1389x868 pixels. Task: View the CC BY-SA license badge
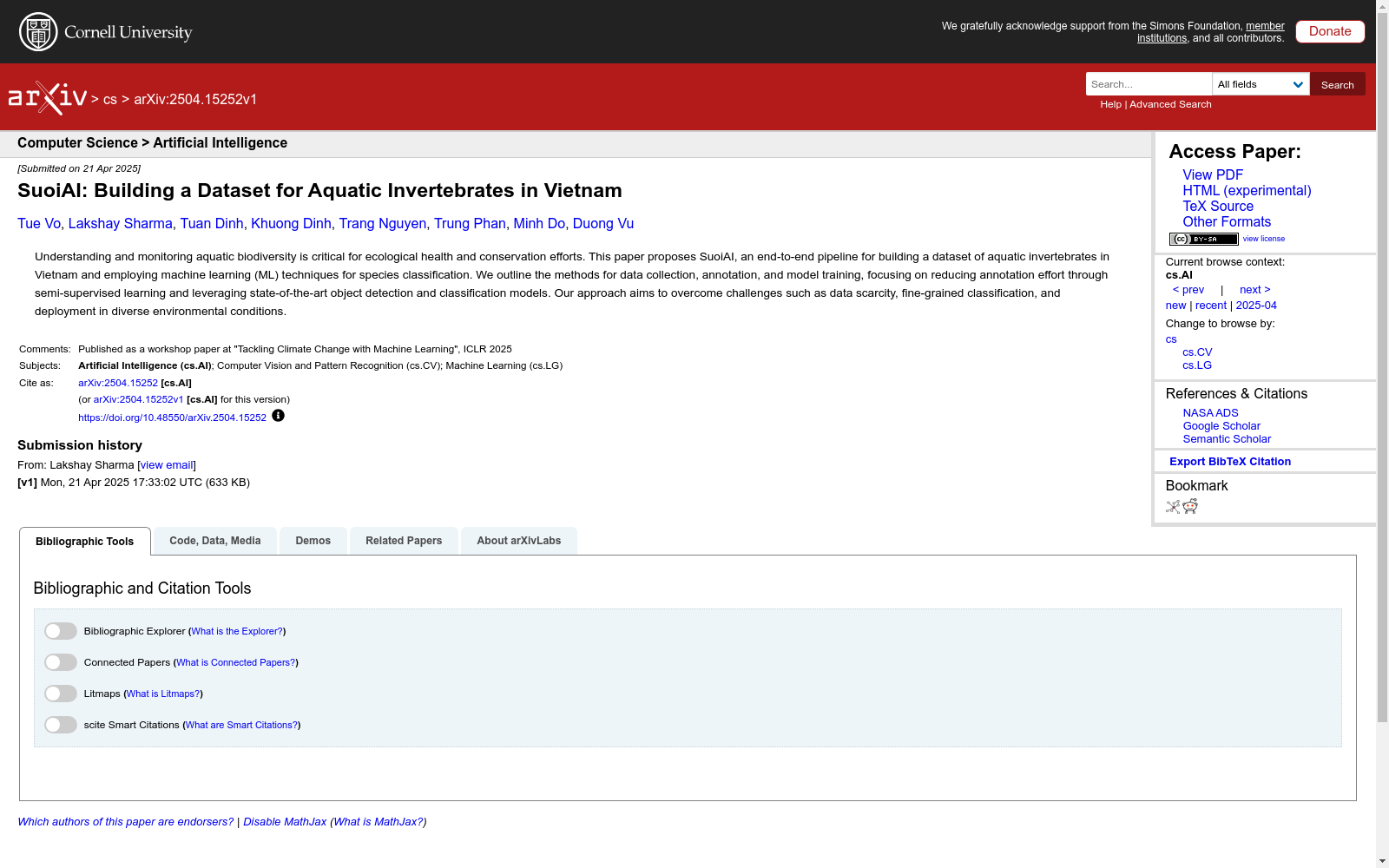[1203, 239]
